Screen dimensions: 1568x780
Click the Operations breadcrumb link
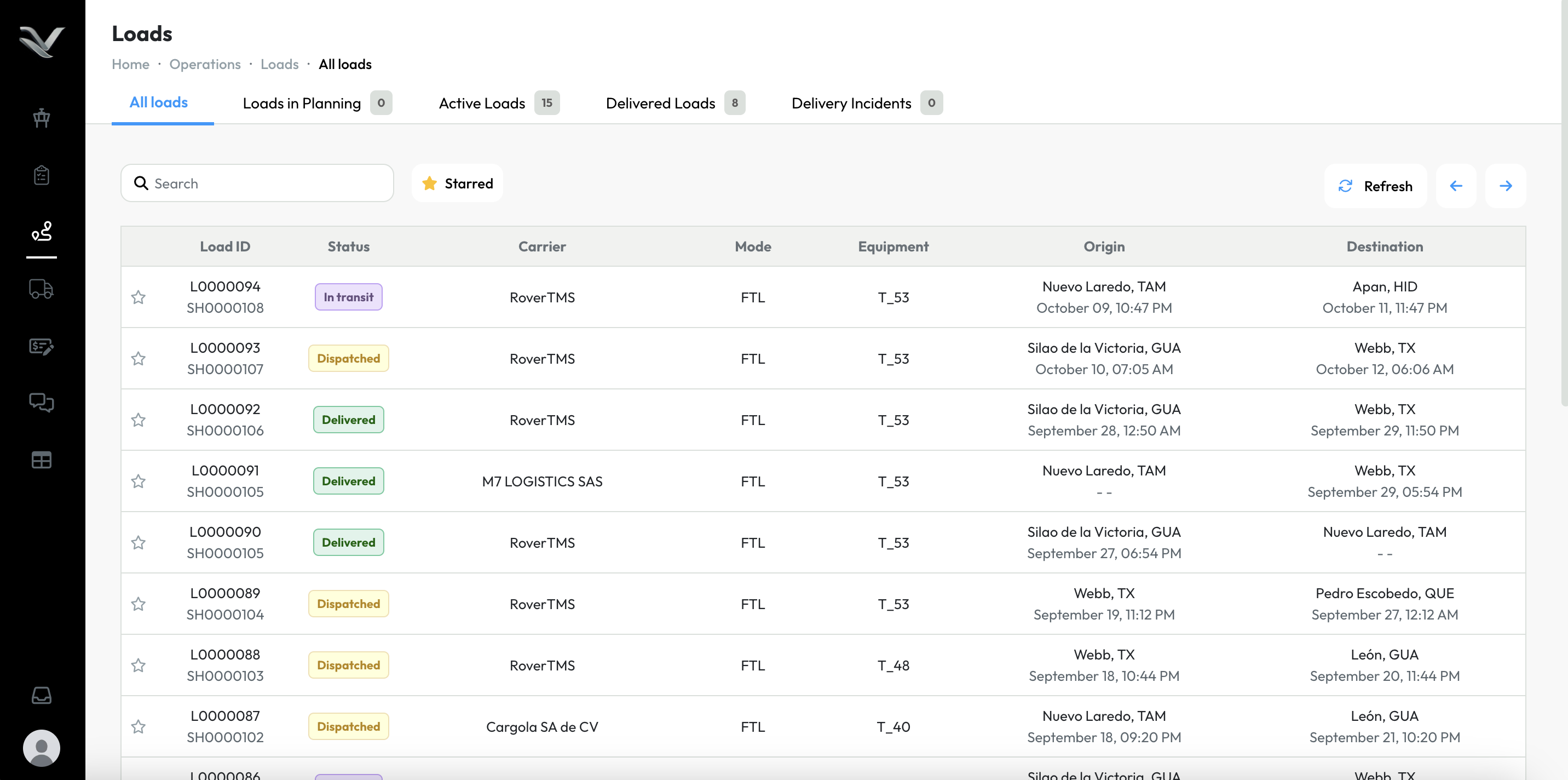click(205, 64)
